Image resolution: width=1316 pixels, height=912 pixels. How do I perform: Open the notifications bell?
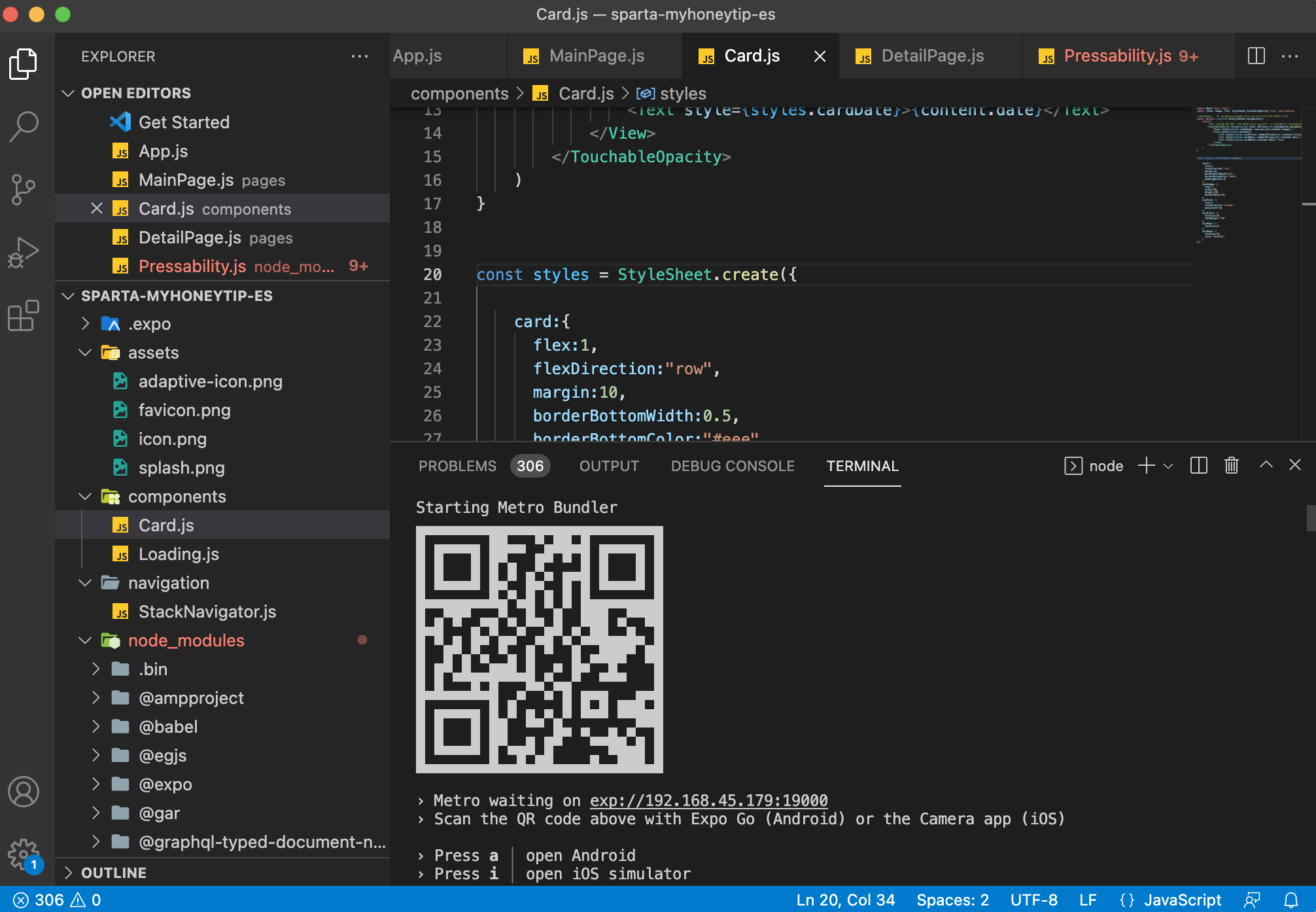pos(1291,900)
